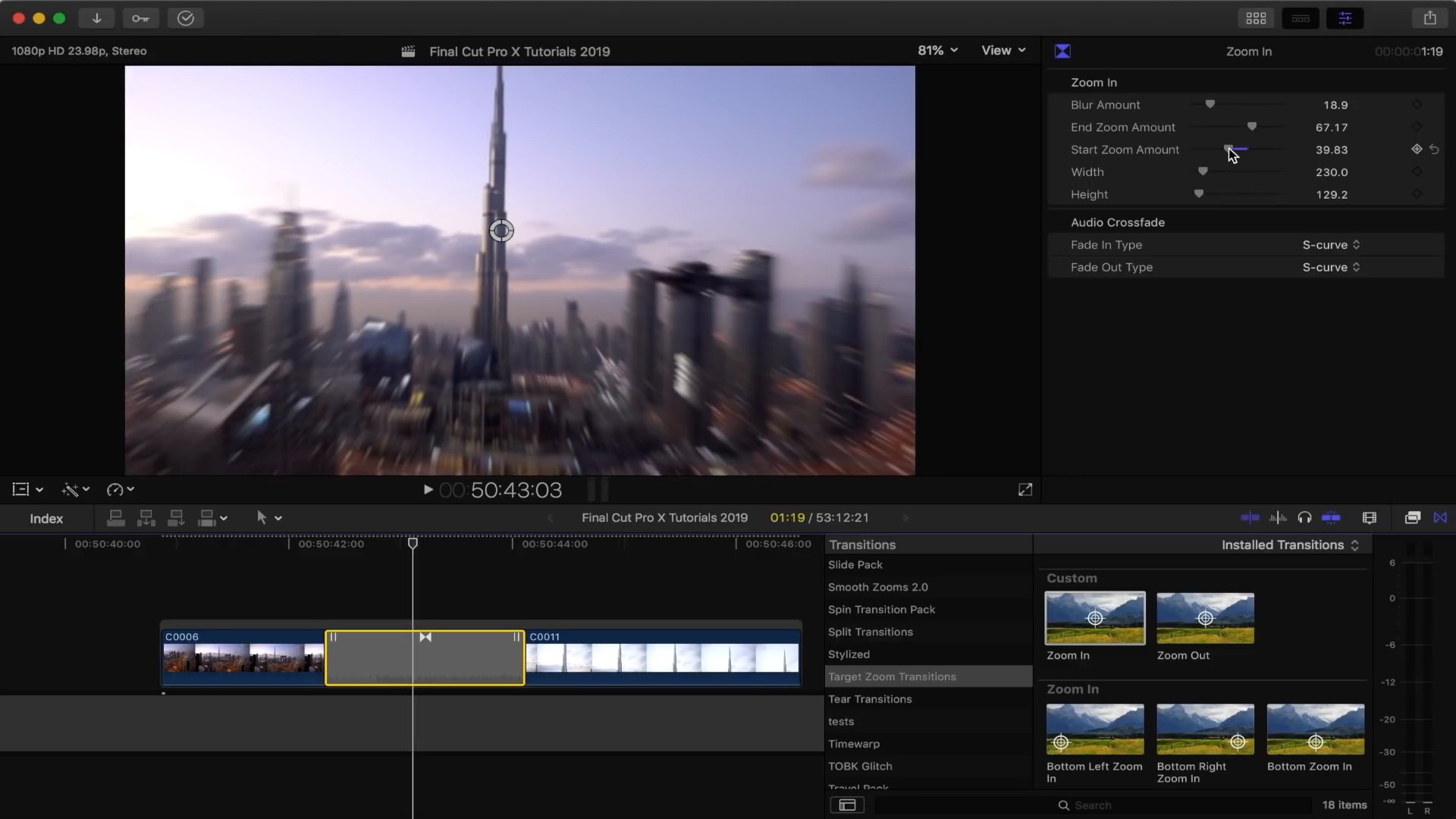Click the Import Media arrow icon
The width and height of the screenshot is (1456, 819).
pyautogui.click(x=96, y=18)
